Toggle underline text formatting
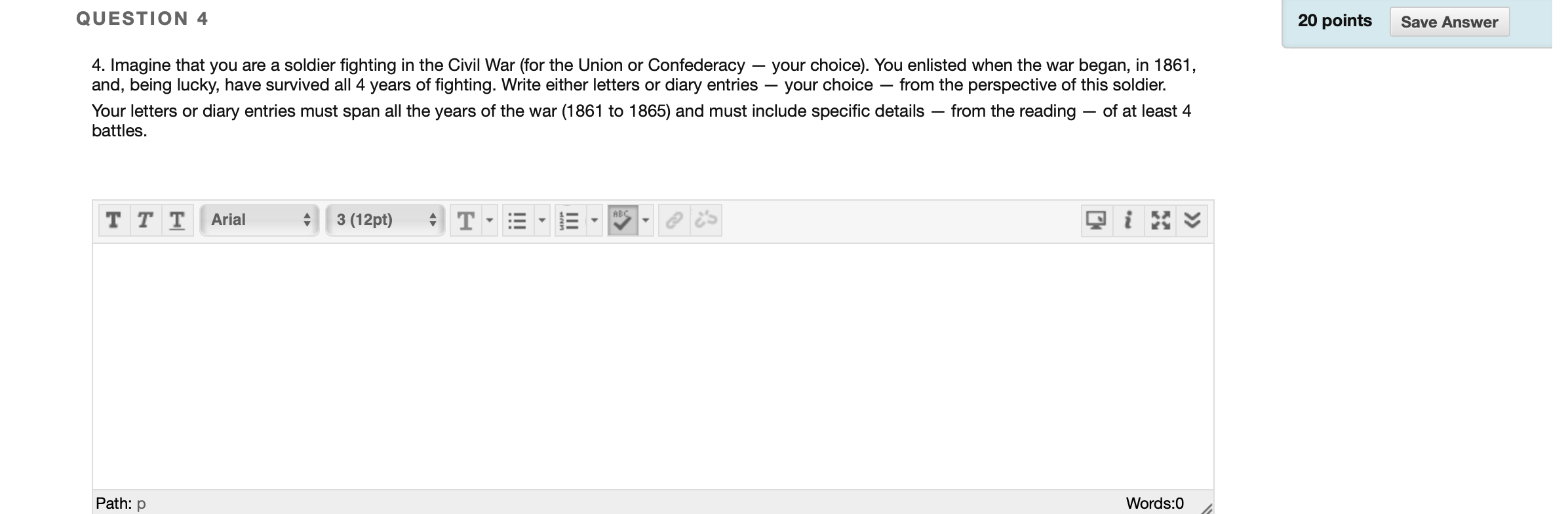This screenshot has height=514, width=1568. 177,220
